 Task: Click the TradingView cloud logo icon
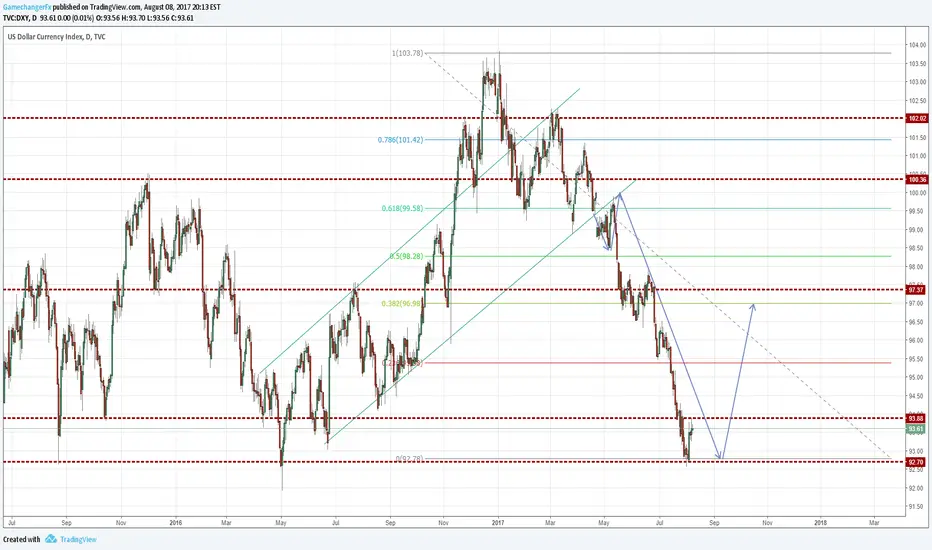point(51,539)
